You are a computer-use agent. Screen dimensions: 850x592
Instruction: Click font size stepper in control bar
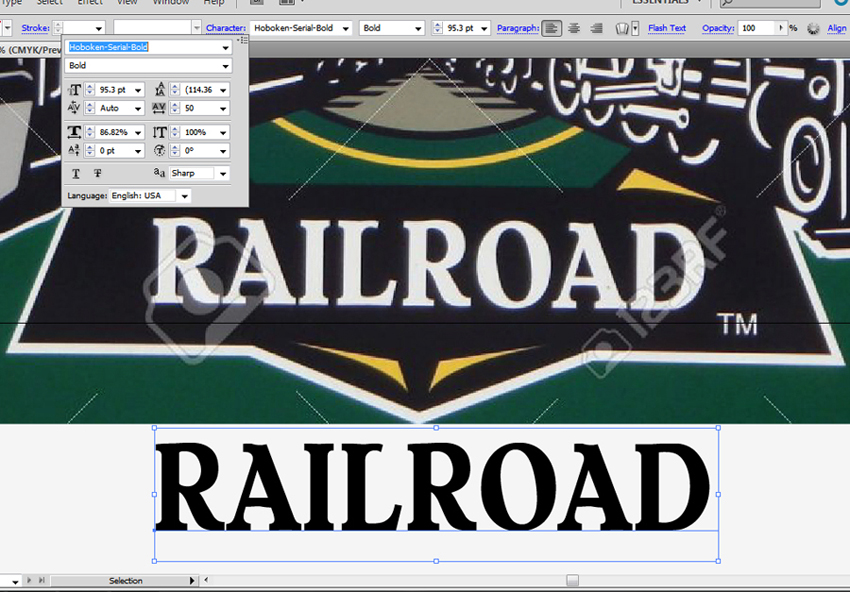[437, 28]
